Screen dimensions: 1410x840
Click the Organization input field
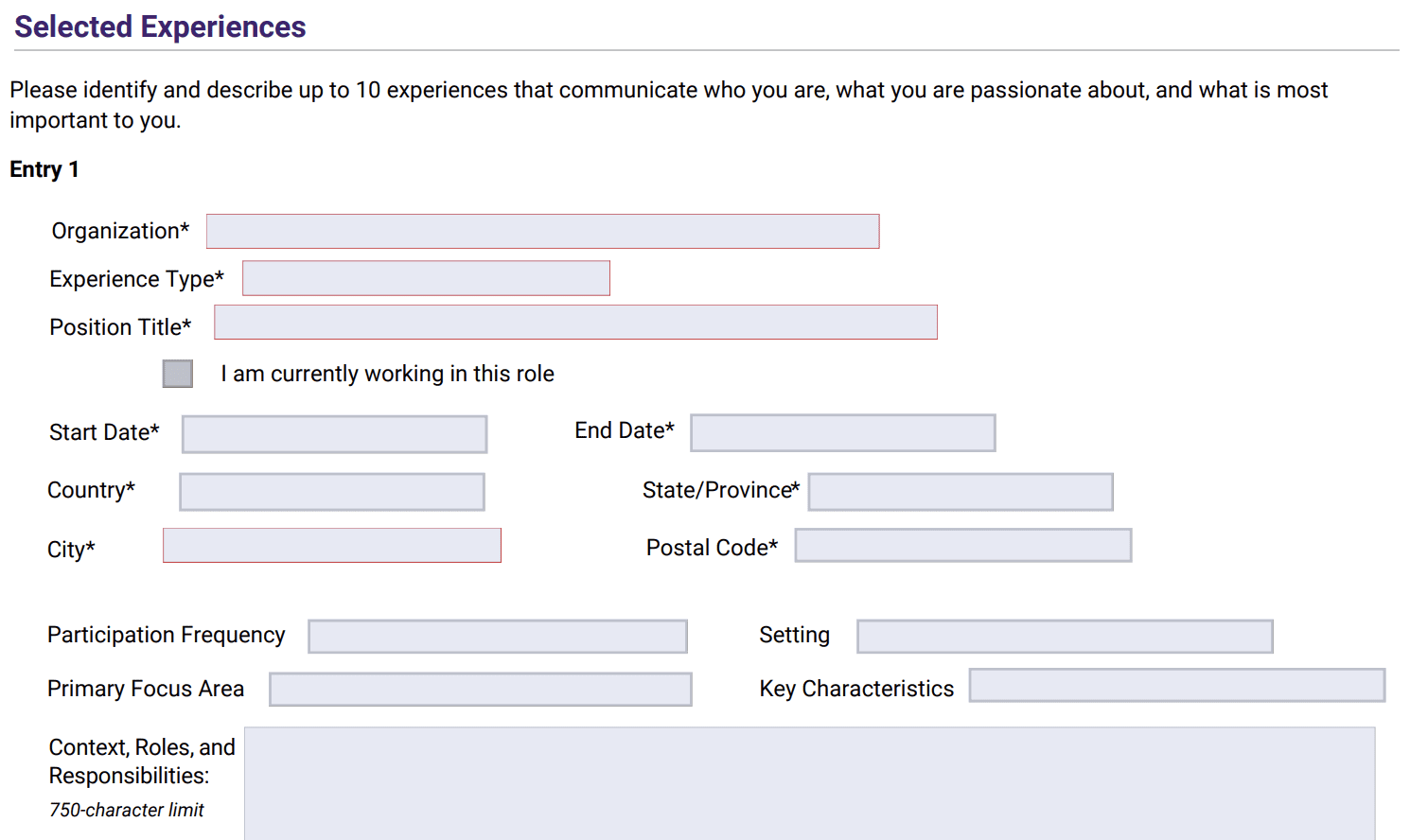click(542, 232)
